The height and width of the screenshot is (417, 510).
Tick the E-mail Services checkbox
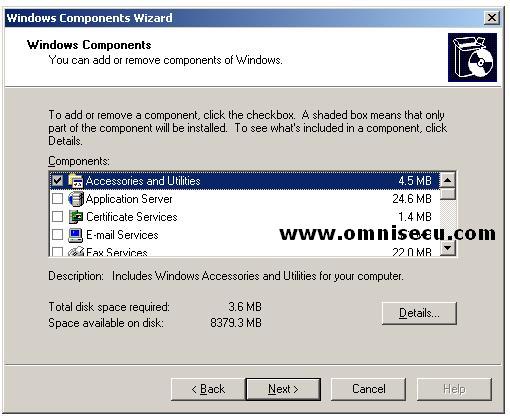[x=57, y=235]
